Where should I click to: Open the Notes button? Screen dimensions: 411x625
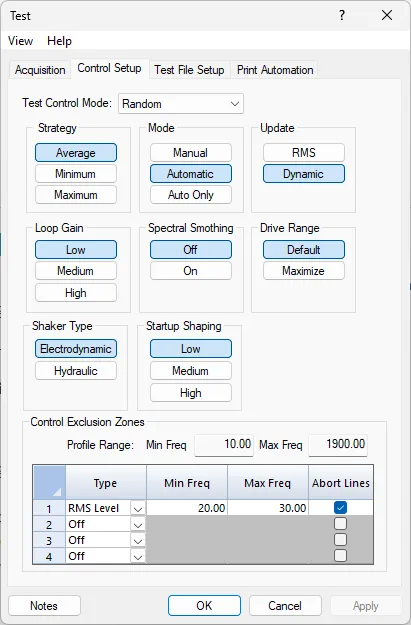(x=44, y=606)
